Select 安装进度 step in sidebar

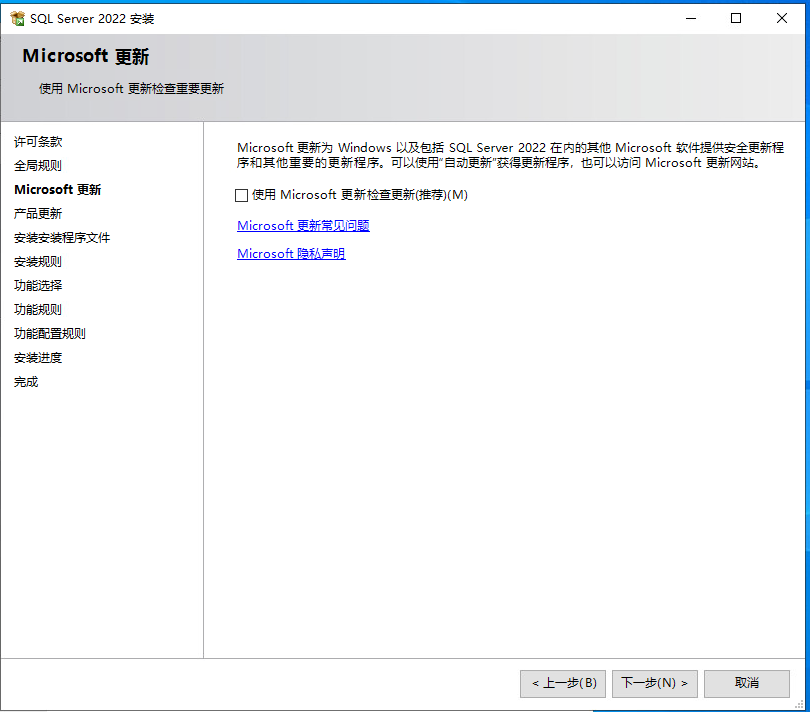point(38,358)
